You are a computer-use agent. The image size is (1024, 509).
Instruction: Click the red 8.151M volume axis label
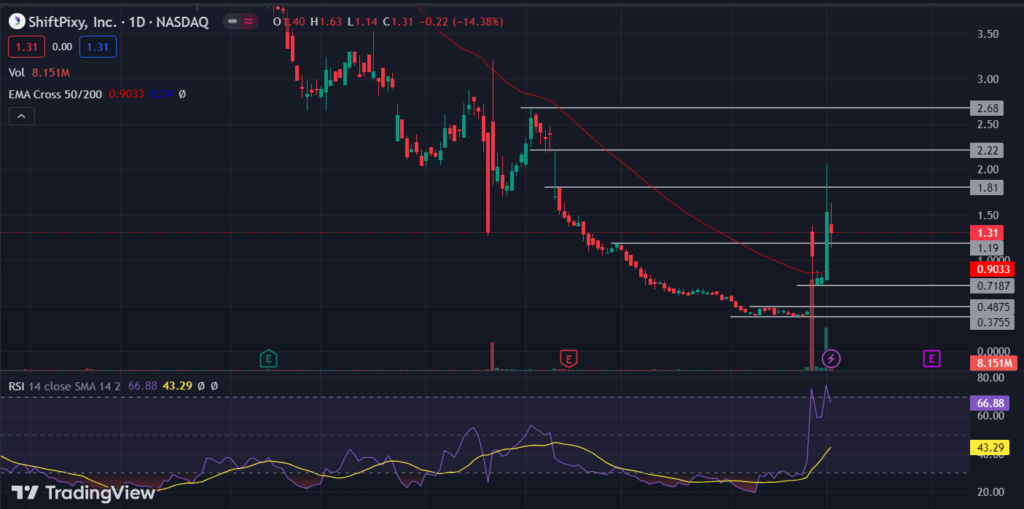click(x=994, y=363)
